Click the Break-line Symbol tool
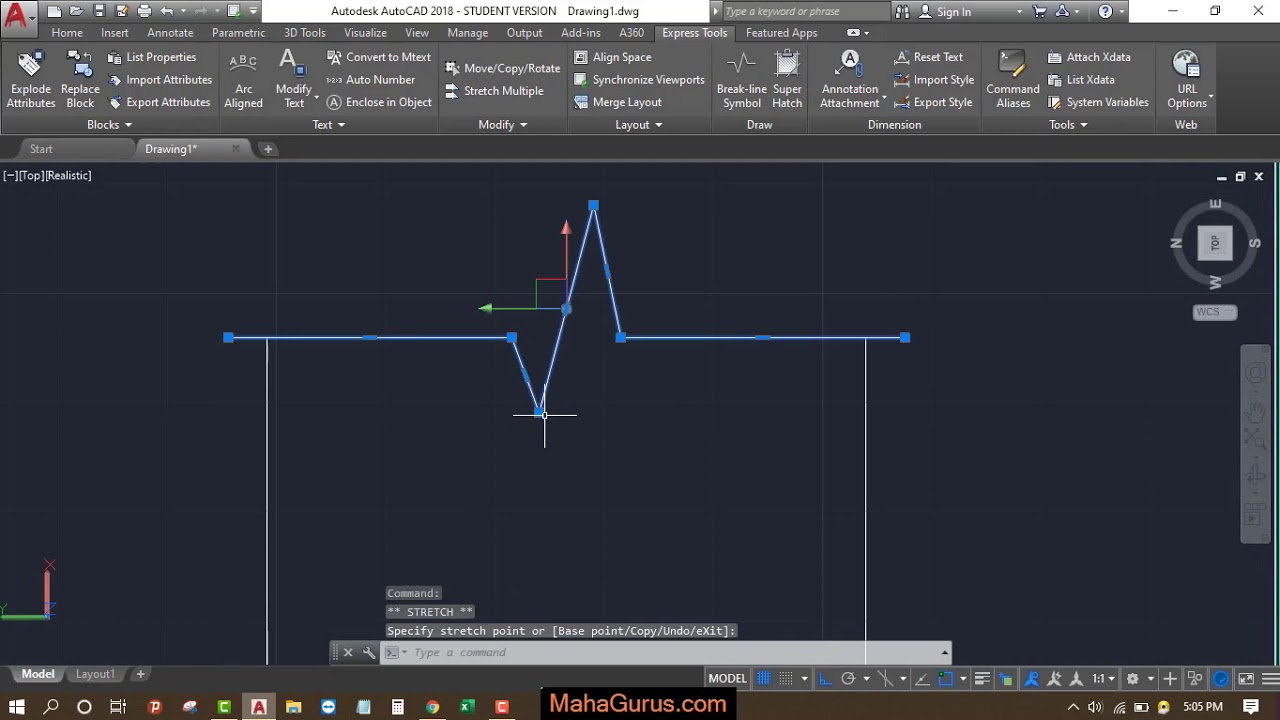The height and width of the screenshot is (720, 1280). pyautogui.click(x=742, y=79)
